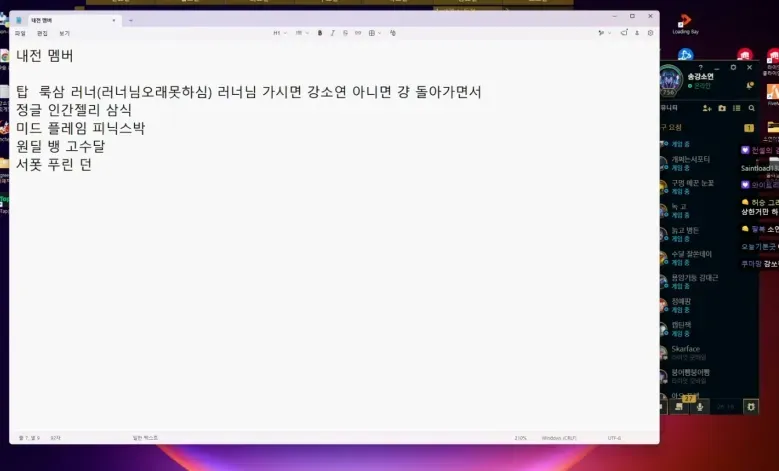Open the list style dropdown
779x471 pixels.
point(302,33)
